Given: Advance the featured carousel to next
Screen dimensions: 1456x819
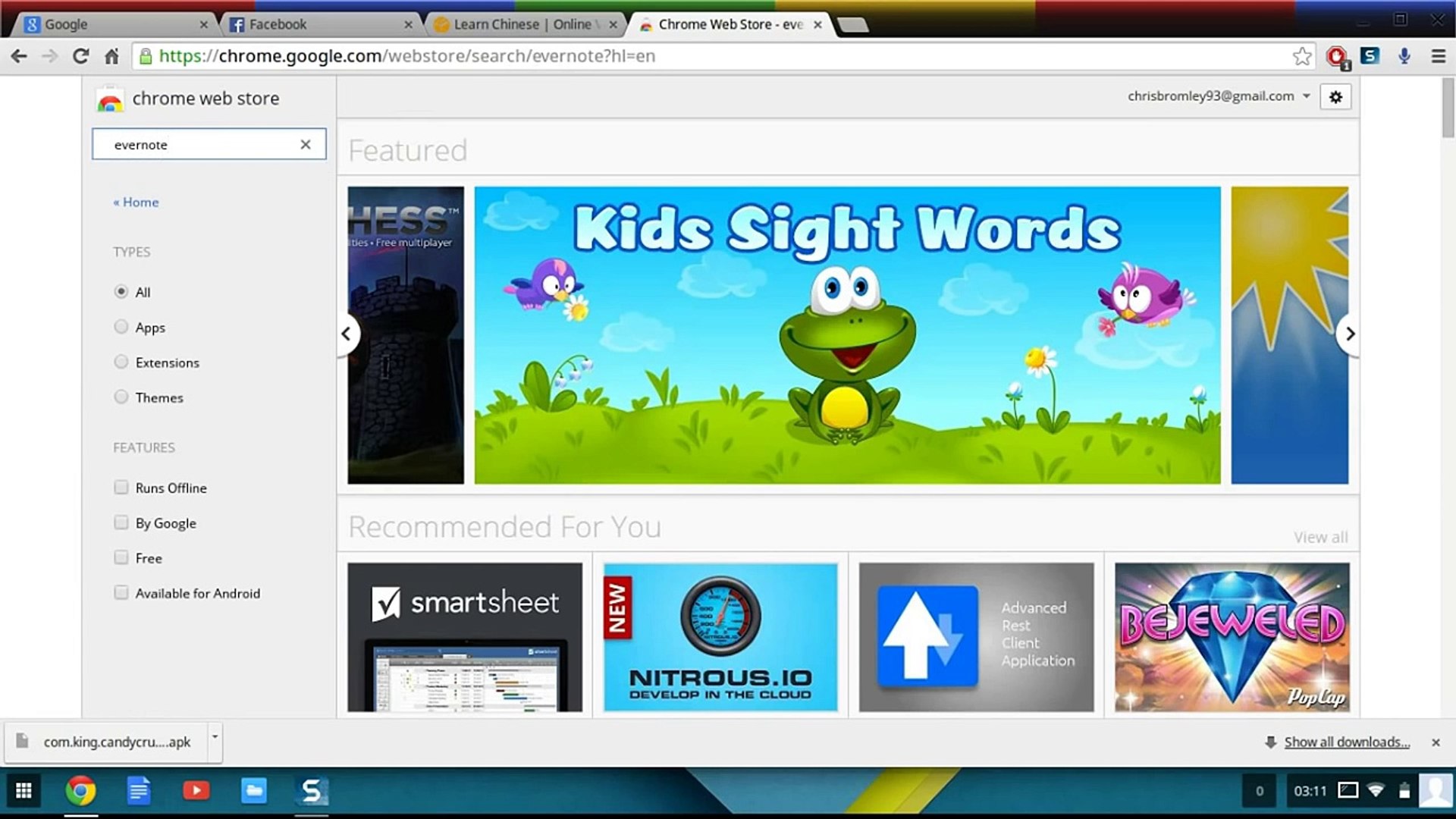Looking at the screenshot, I should (x=1349, y=334).
